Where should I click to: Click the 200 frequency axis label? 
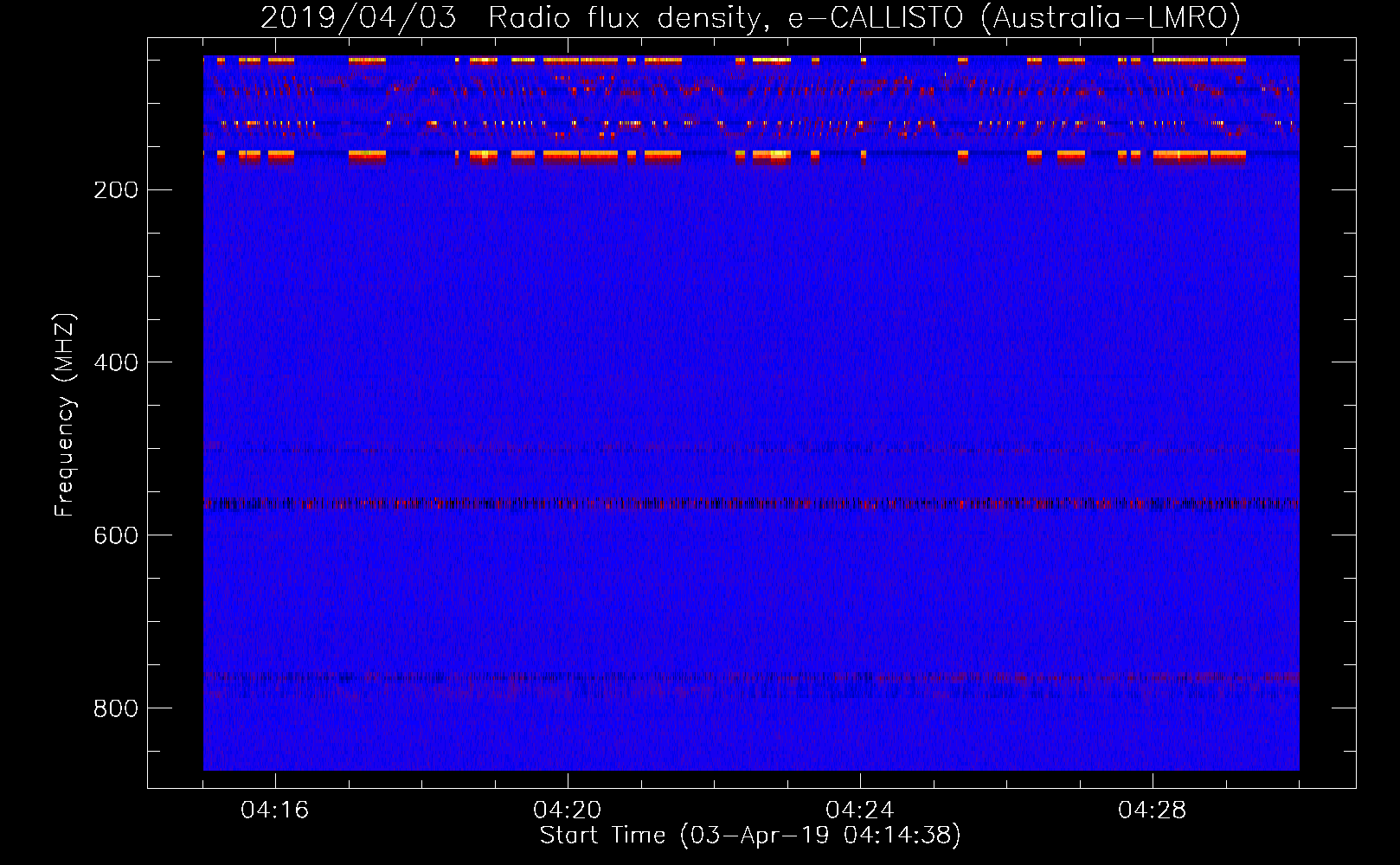coord(116,190)
